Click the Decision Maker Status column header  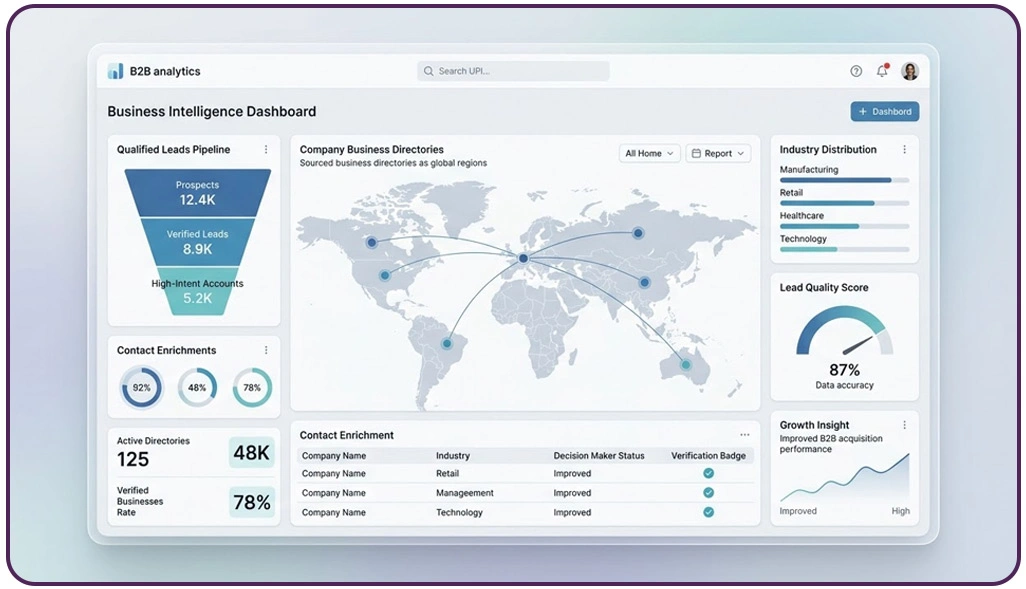pos(599,455)
